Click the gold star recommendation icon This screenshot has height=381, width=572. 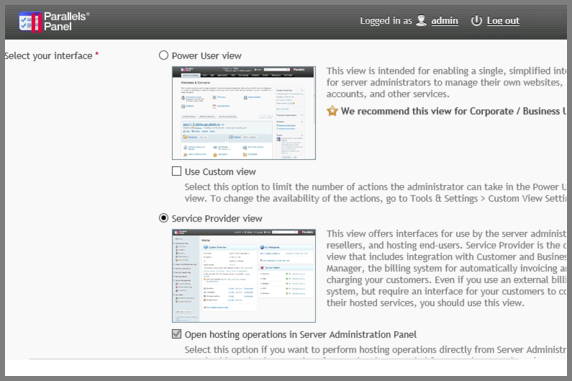pos(332,111)
